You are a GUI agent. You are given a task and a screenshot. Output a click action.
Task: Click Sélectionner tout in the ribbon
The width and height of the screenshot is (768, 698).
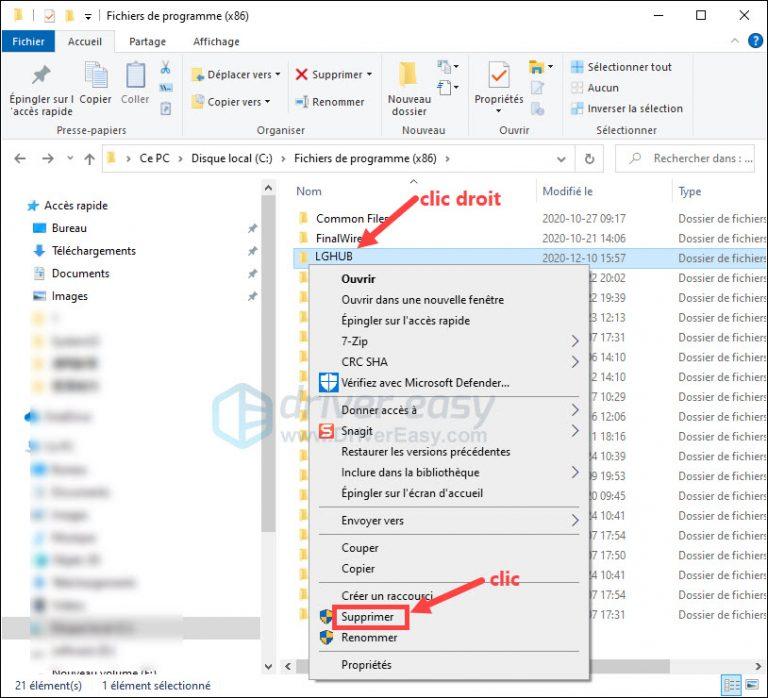(621, 67)
